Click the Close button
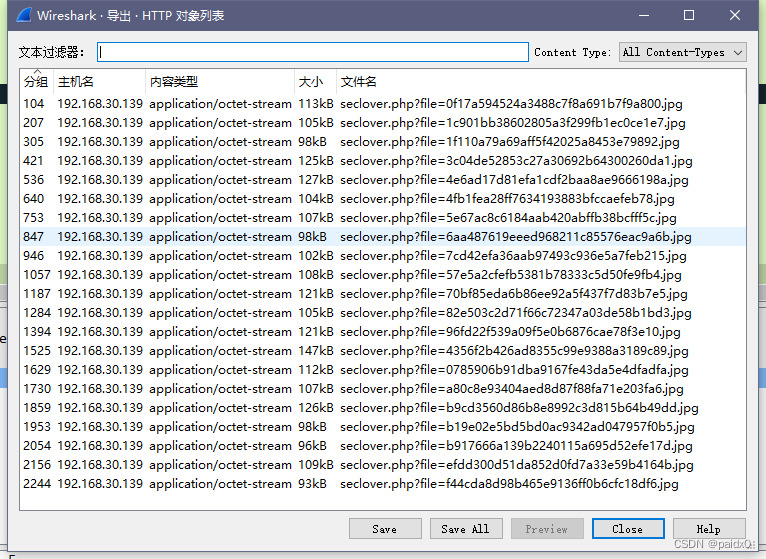The width and height of the screenshot is (766, 559). 628,529
